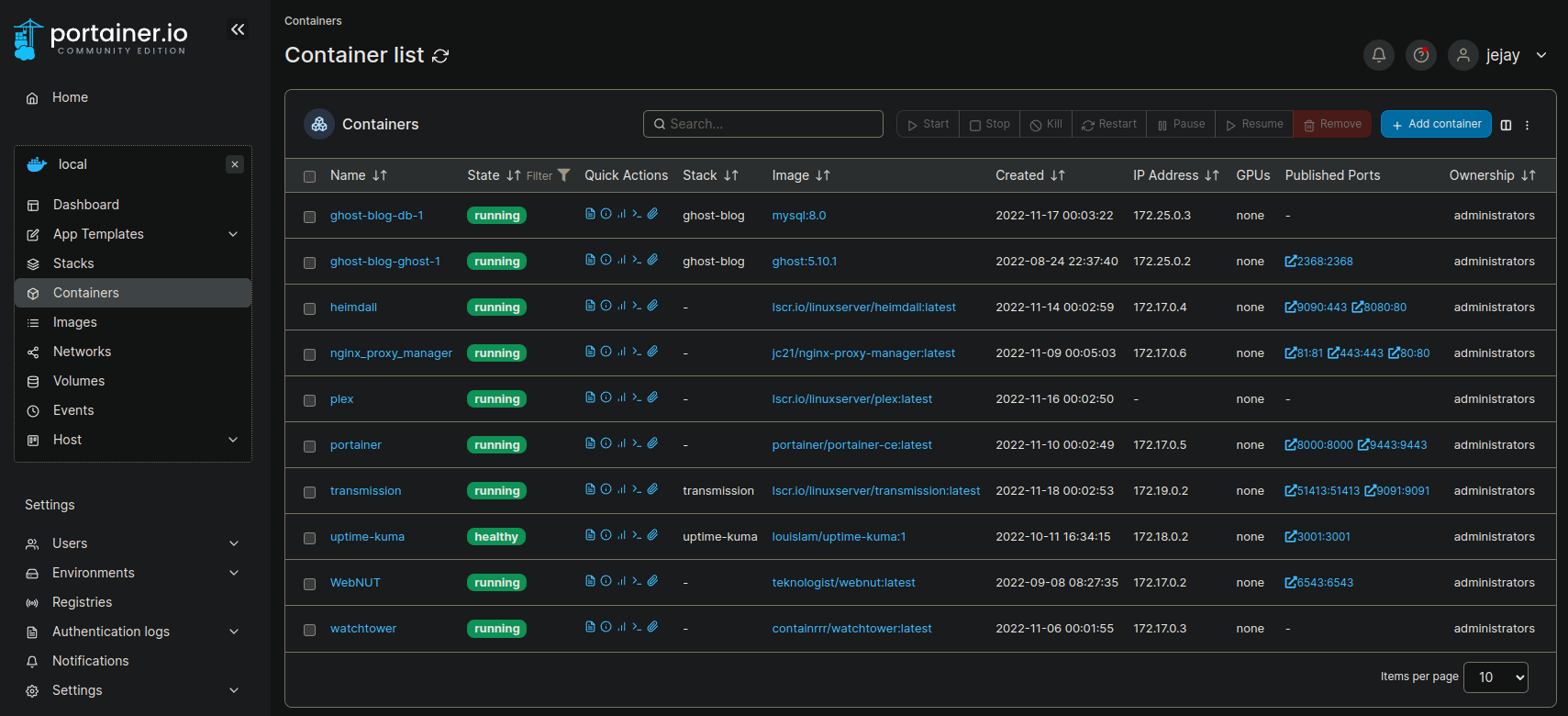The width and height of the screenshot is (1568, 716).
Task: Click attach icon for watchtower container
Action: [652, 627]
